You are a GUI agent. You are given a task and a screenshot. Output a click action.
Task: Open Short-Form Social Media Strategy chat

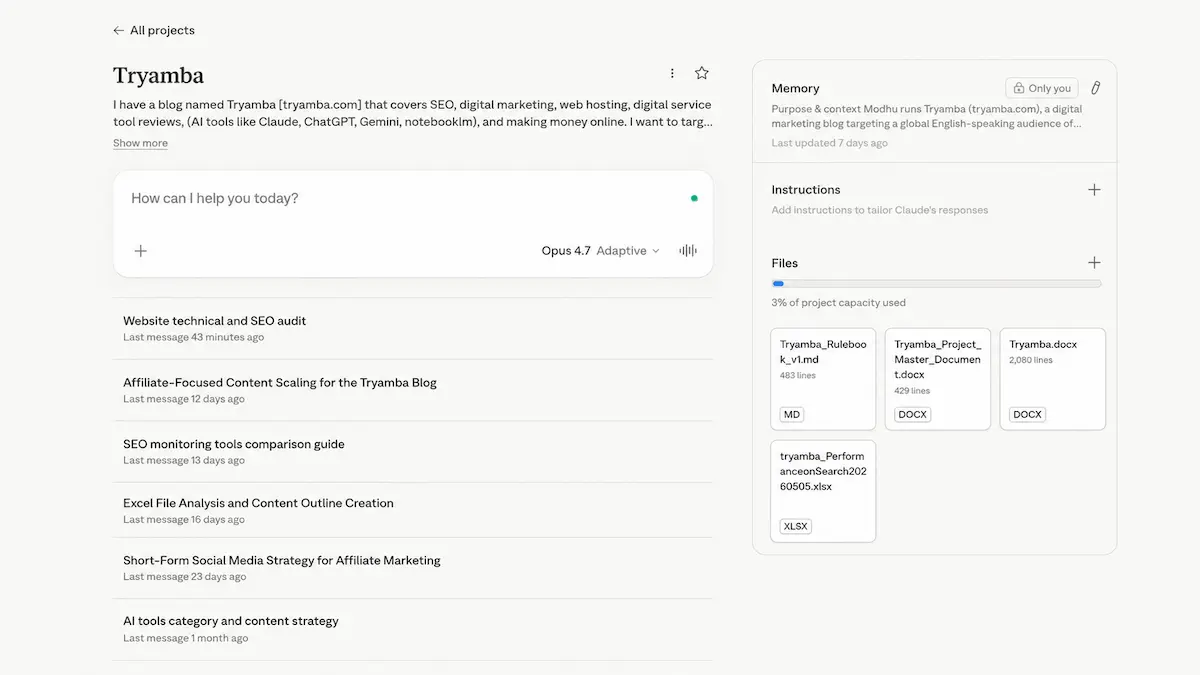(413, 568)
